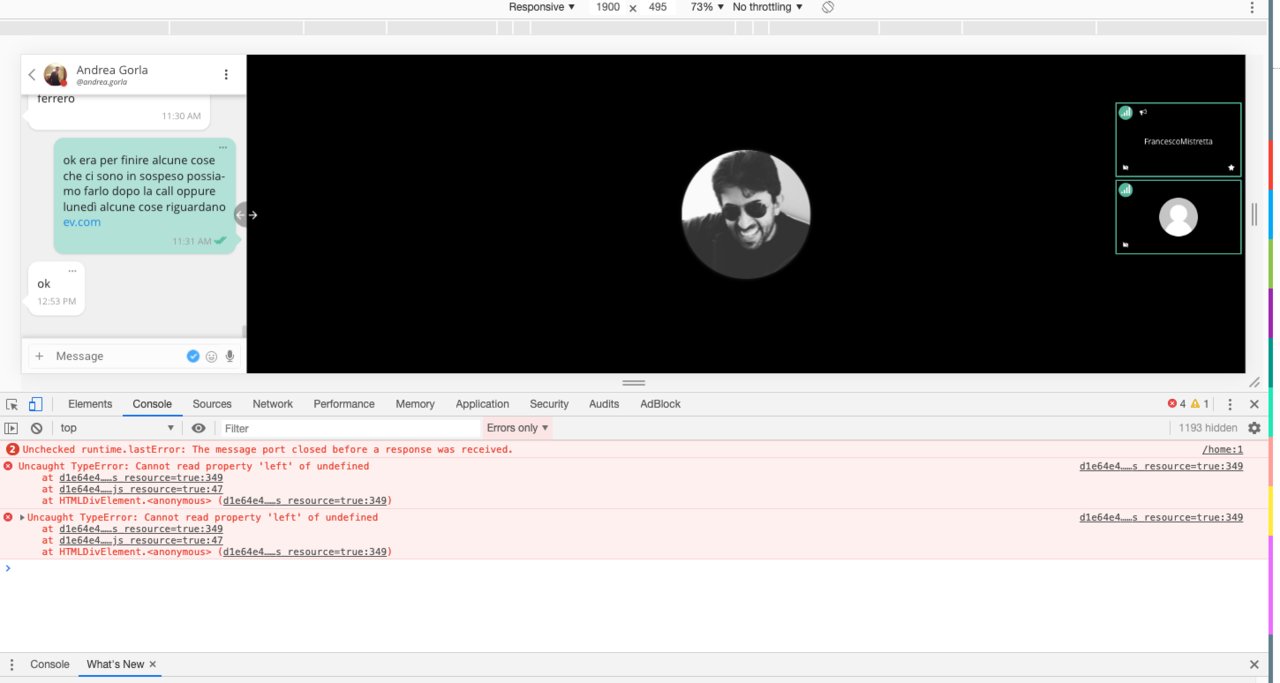
Task: Click the /home:1 source link
Action: pyautogui.click(x=1222, y=450)
